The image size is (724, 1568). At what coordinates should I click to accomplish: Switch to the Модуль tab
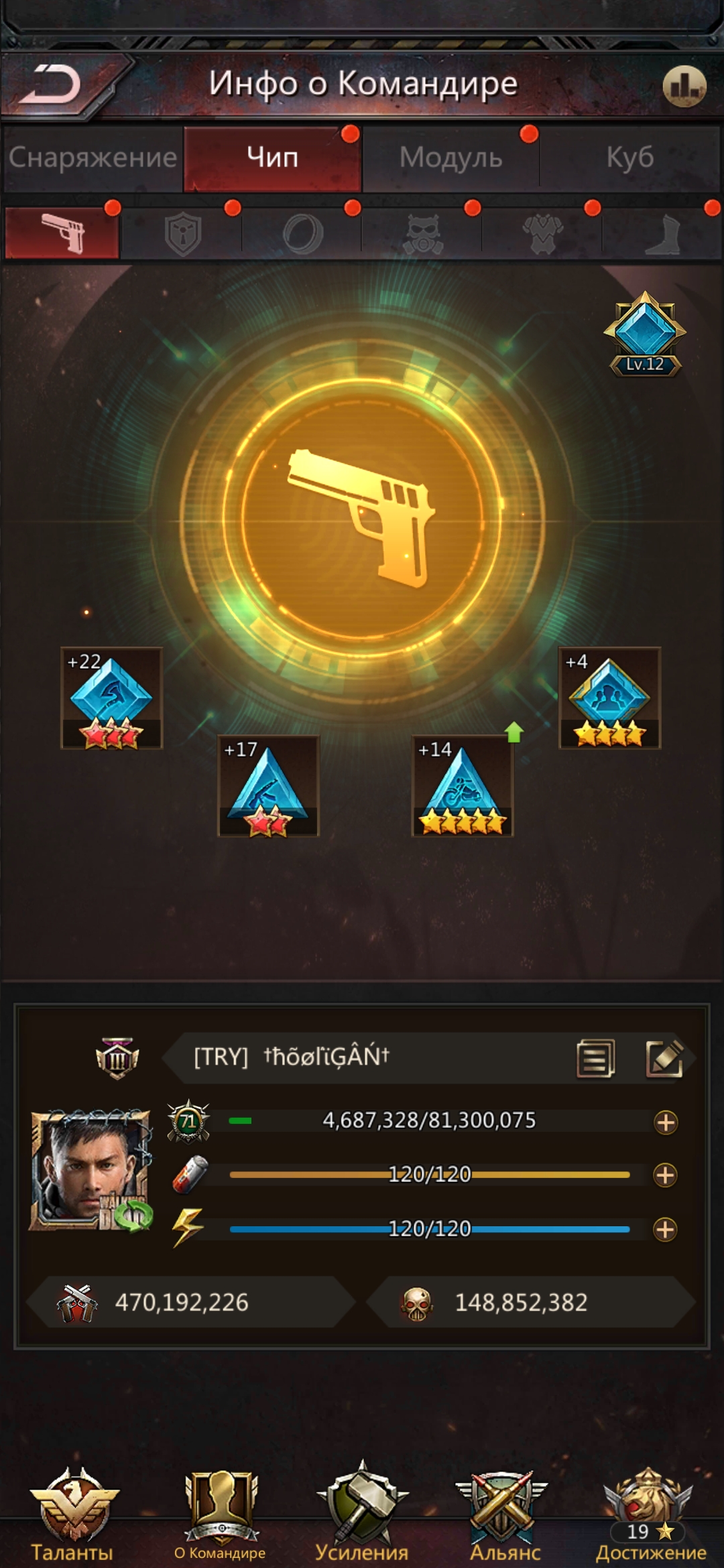450,157
